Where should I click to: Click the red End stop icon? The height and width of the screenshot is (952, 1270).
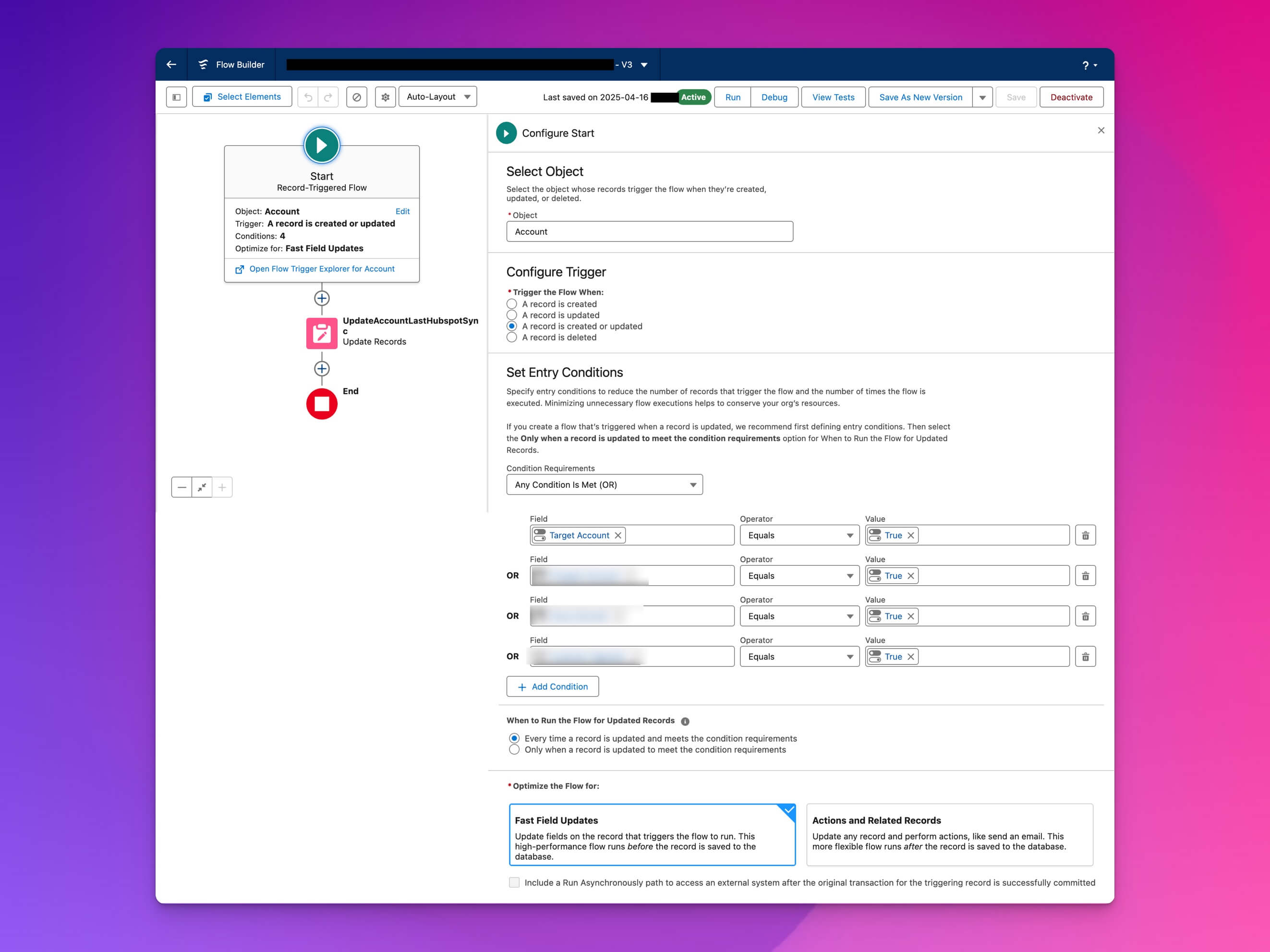(x=322, y=404)
